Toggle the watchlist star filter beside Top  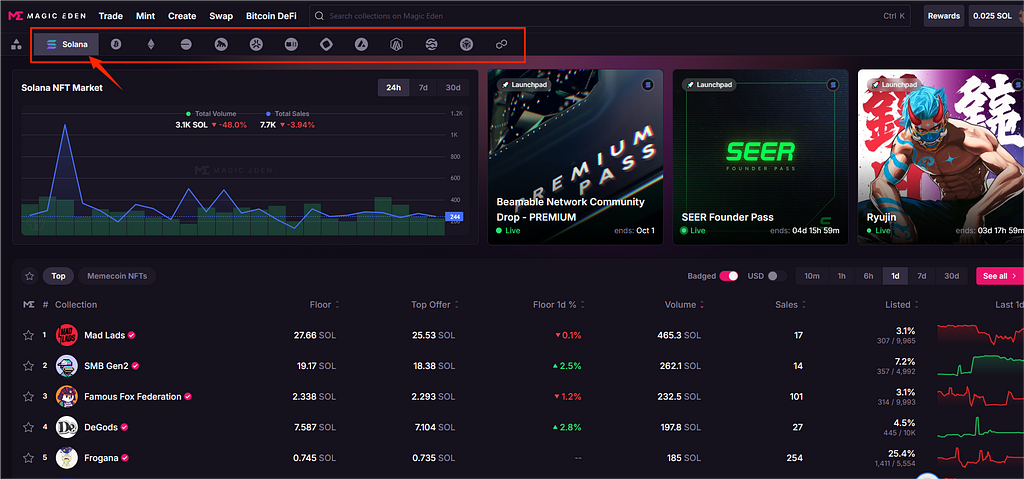[x=29, y=276]
